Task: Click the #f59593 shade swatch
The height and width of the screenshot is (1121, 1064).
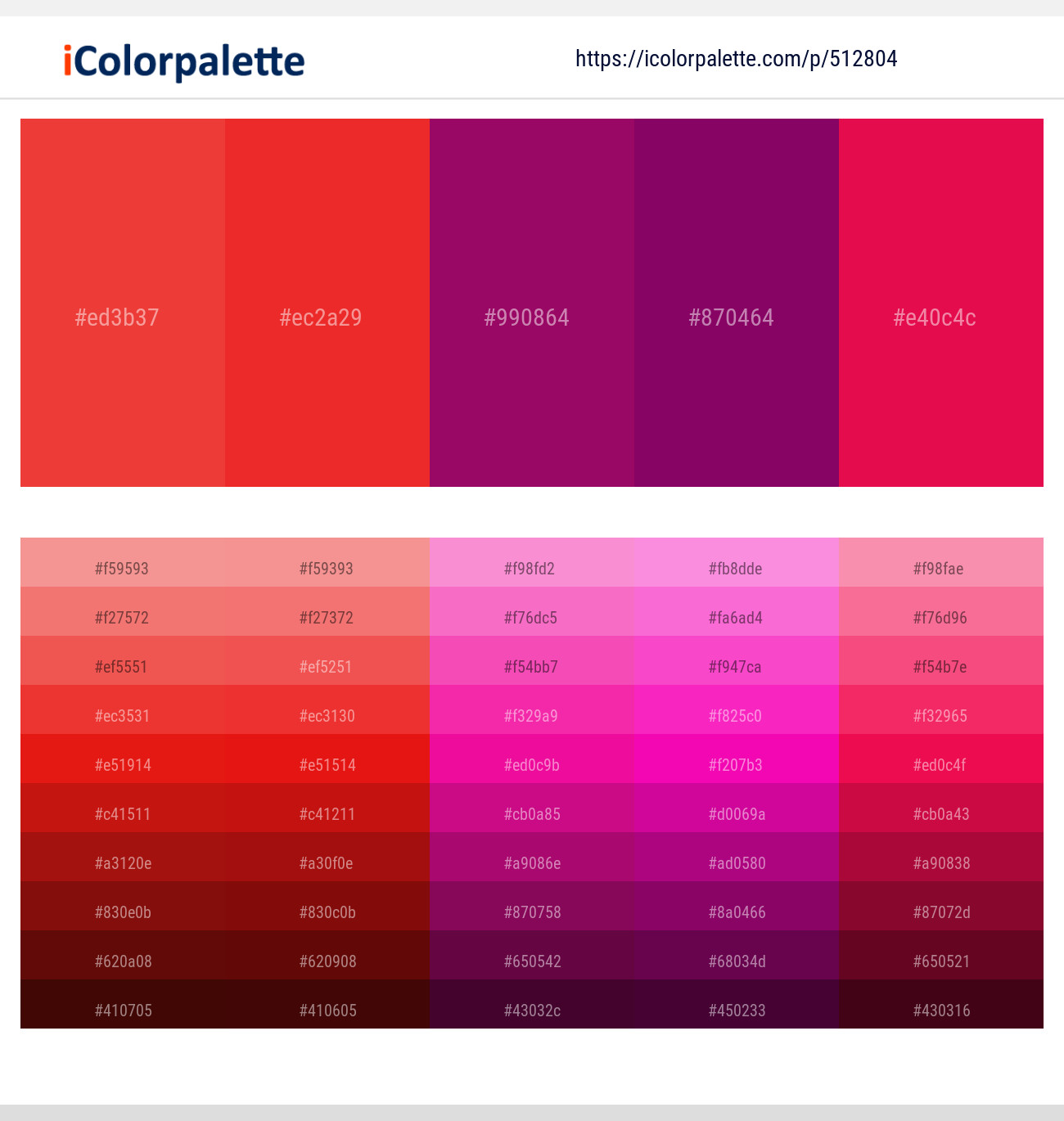Action: click(121, 568)
